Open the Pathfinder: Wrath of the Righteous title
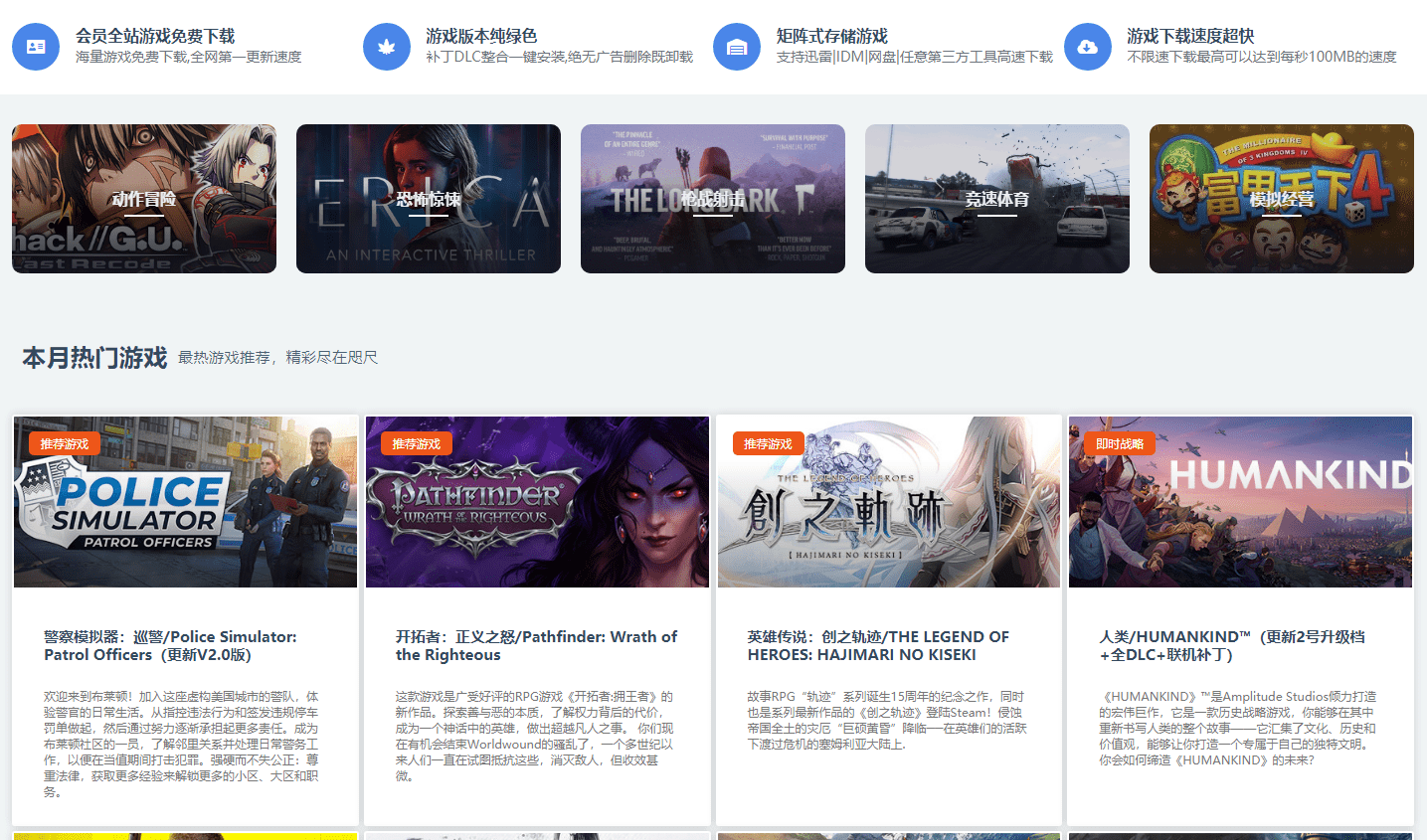The image size is (1427, 840). (x=536, y=645)
